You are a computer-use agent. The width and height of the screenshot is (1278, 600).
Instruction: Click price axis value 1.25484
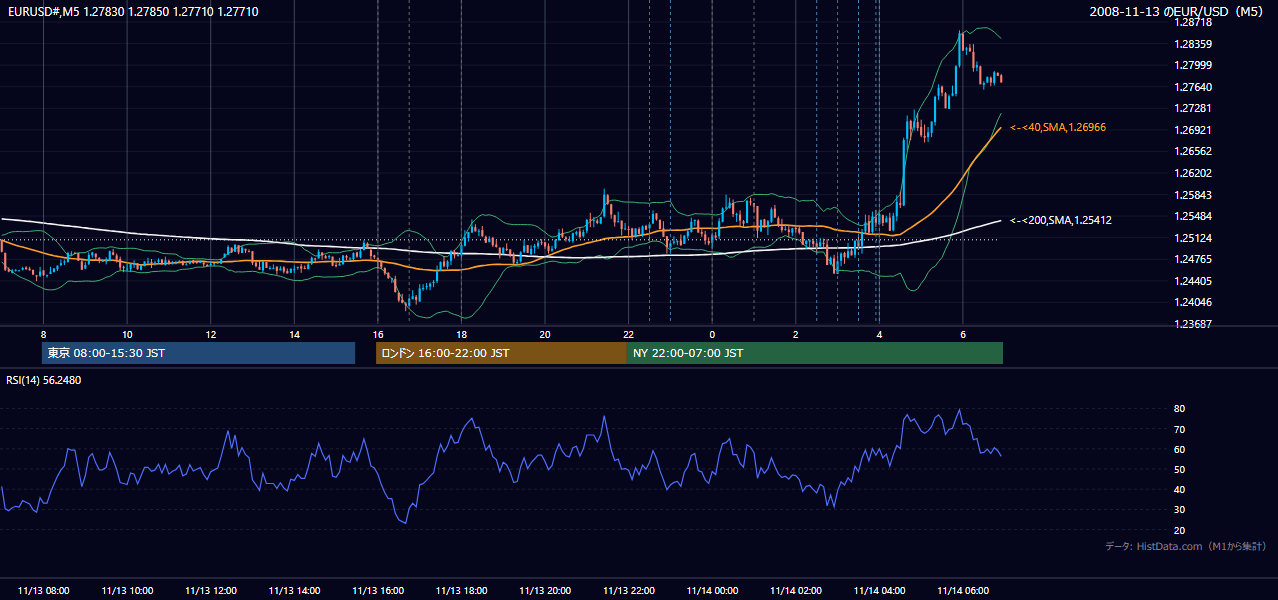point(1193,216)
